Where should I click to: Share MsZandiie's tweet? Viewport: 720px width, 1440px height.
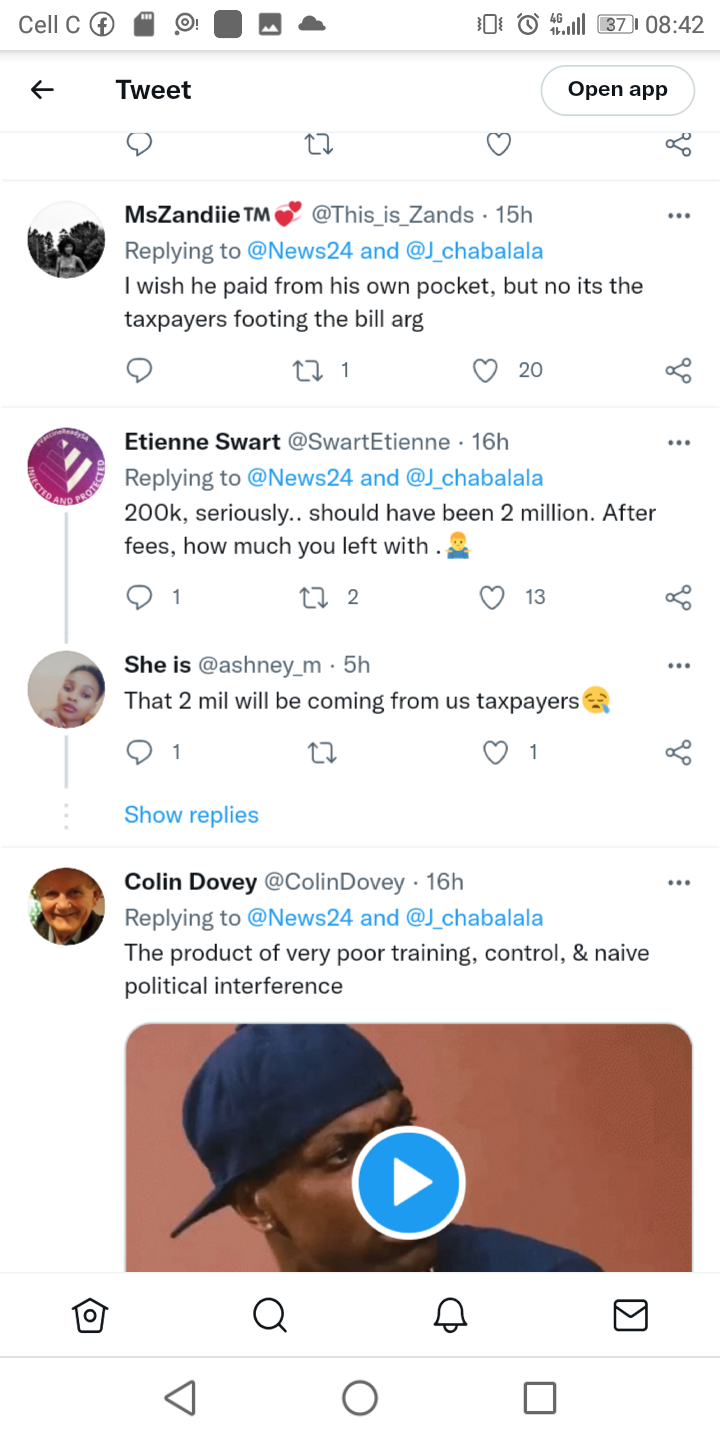tap(678, 371)
